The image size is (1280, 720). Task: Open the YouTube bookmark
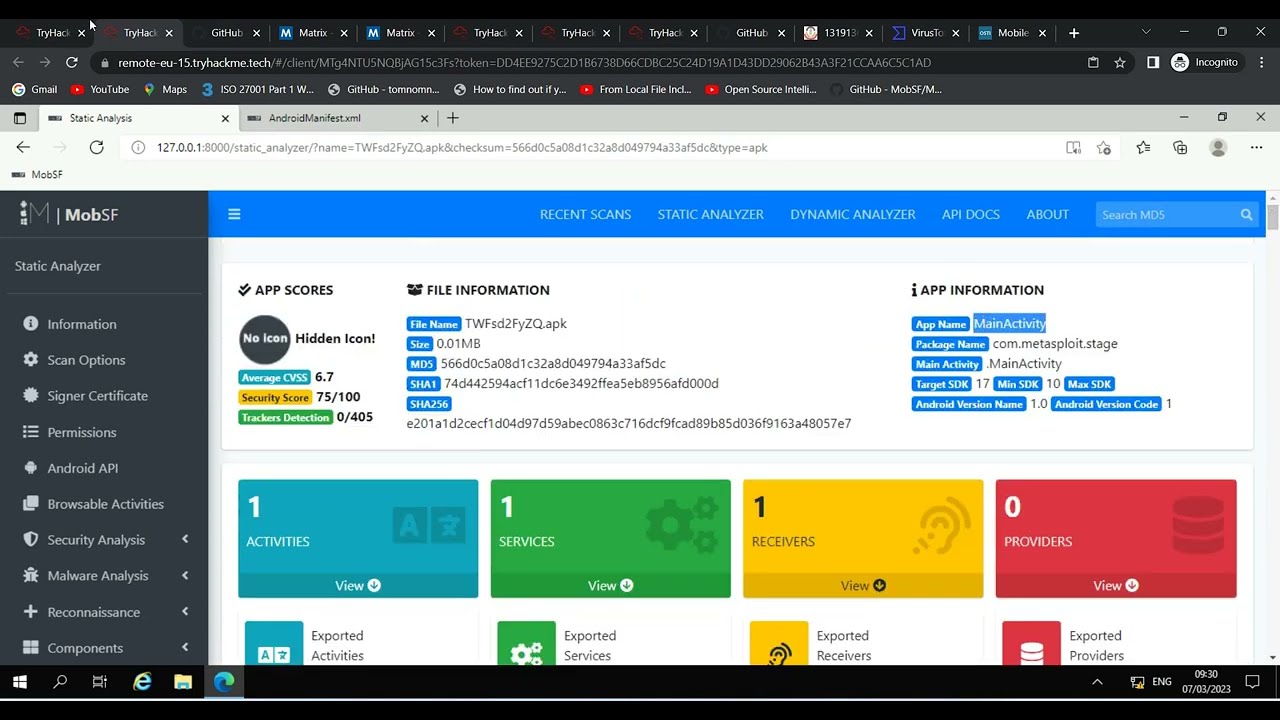pos(99,89)
